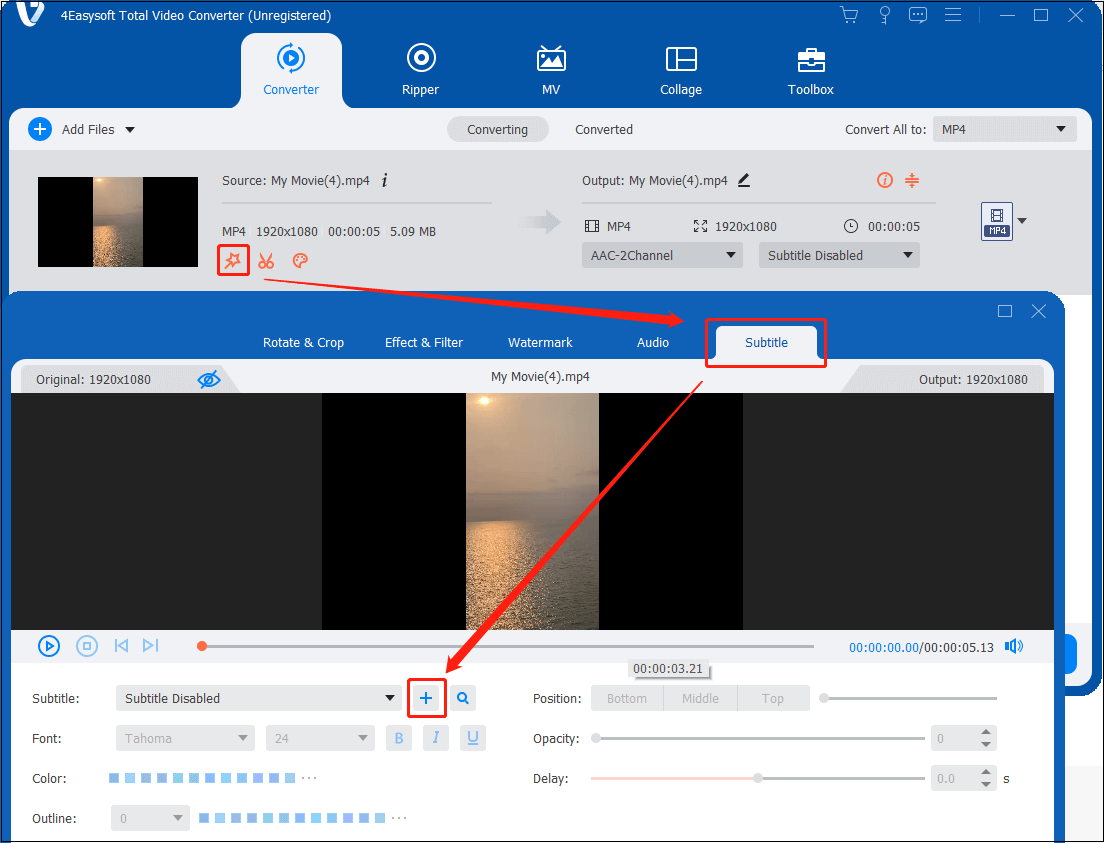Toggle underline subtitle formatting
The image size is (1104, 843).
[x=472, y=738]
